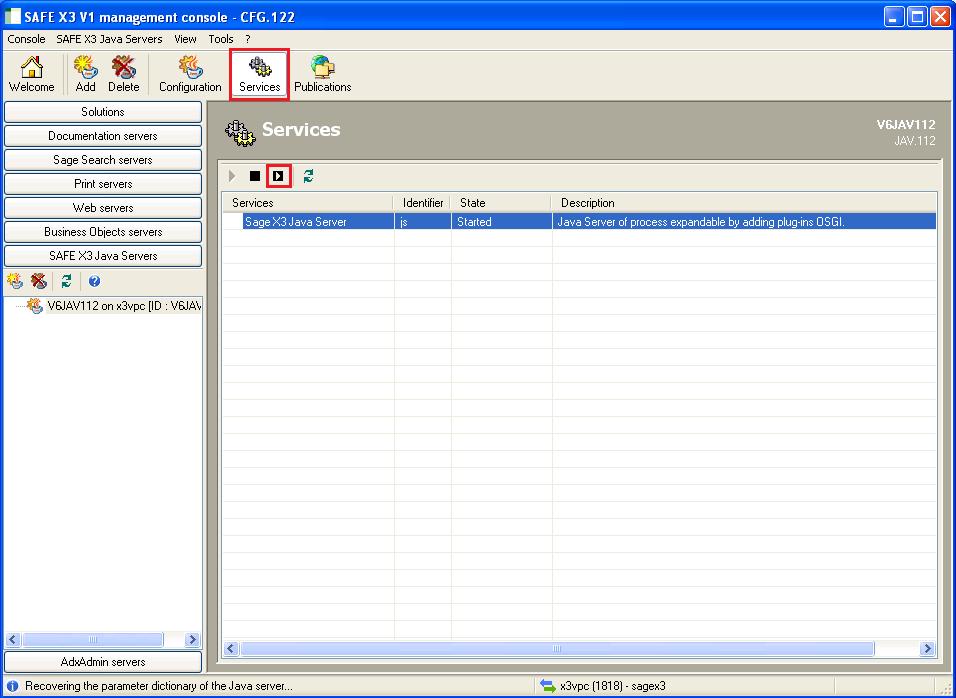Maximize the management console window
The height and width of the screenshot is (698, 956).
[917, 16]
